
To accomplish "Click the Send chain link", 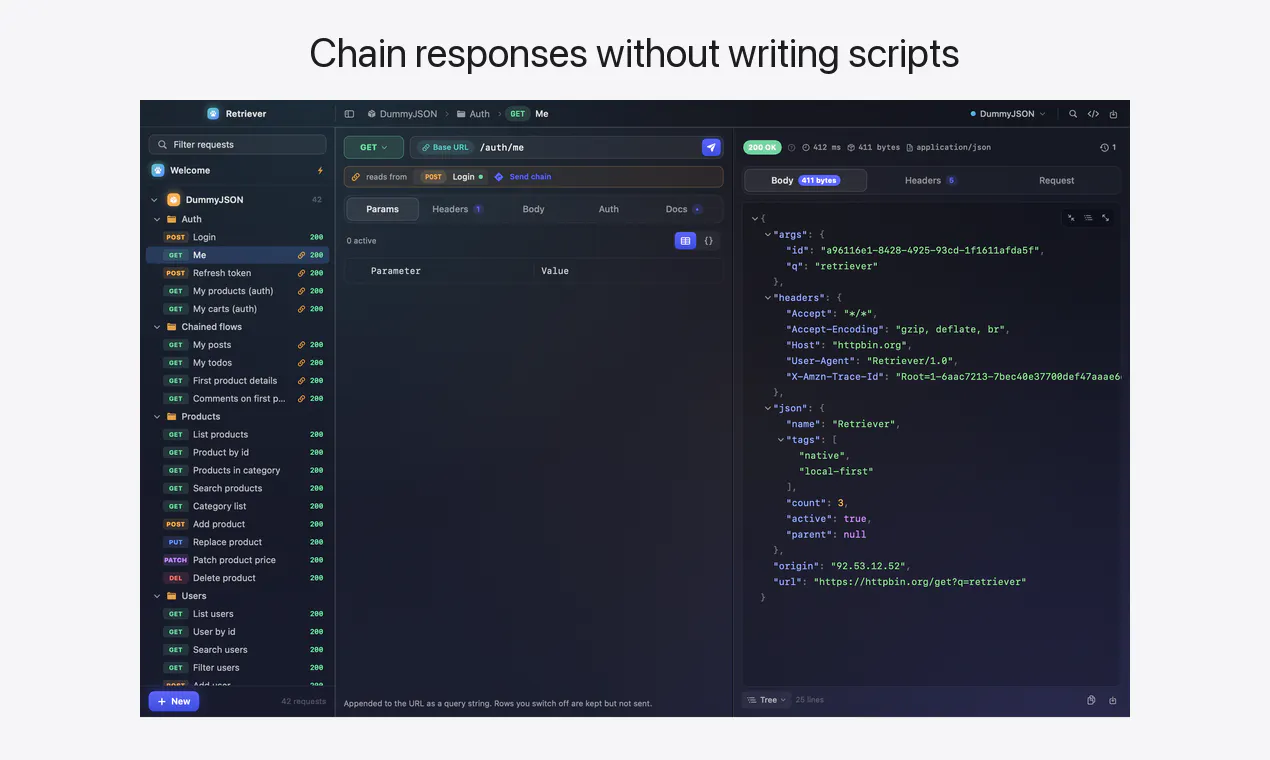I will tap(530, 177).
